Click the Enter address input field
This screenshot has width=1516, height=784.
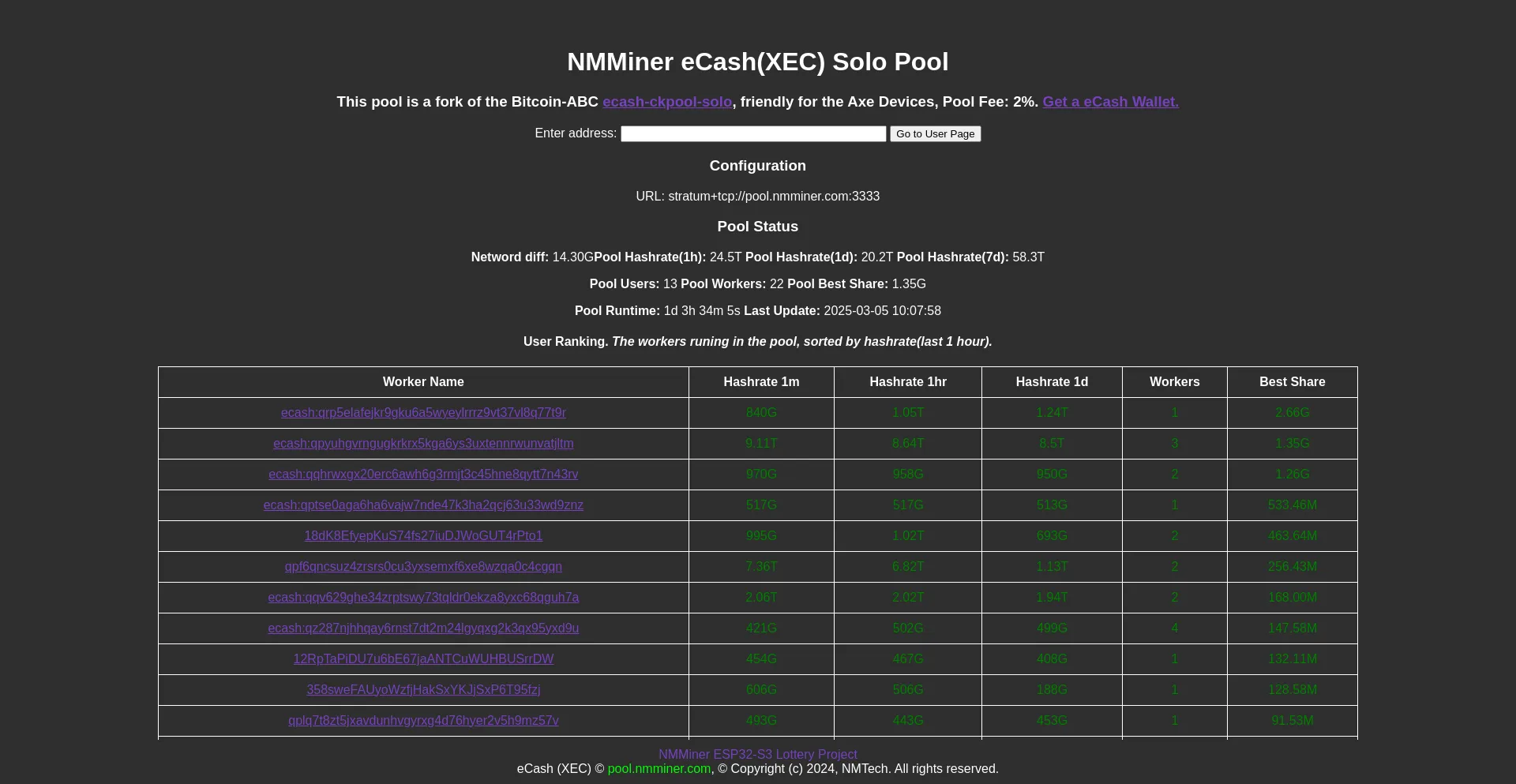(x=752, y=133)
